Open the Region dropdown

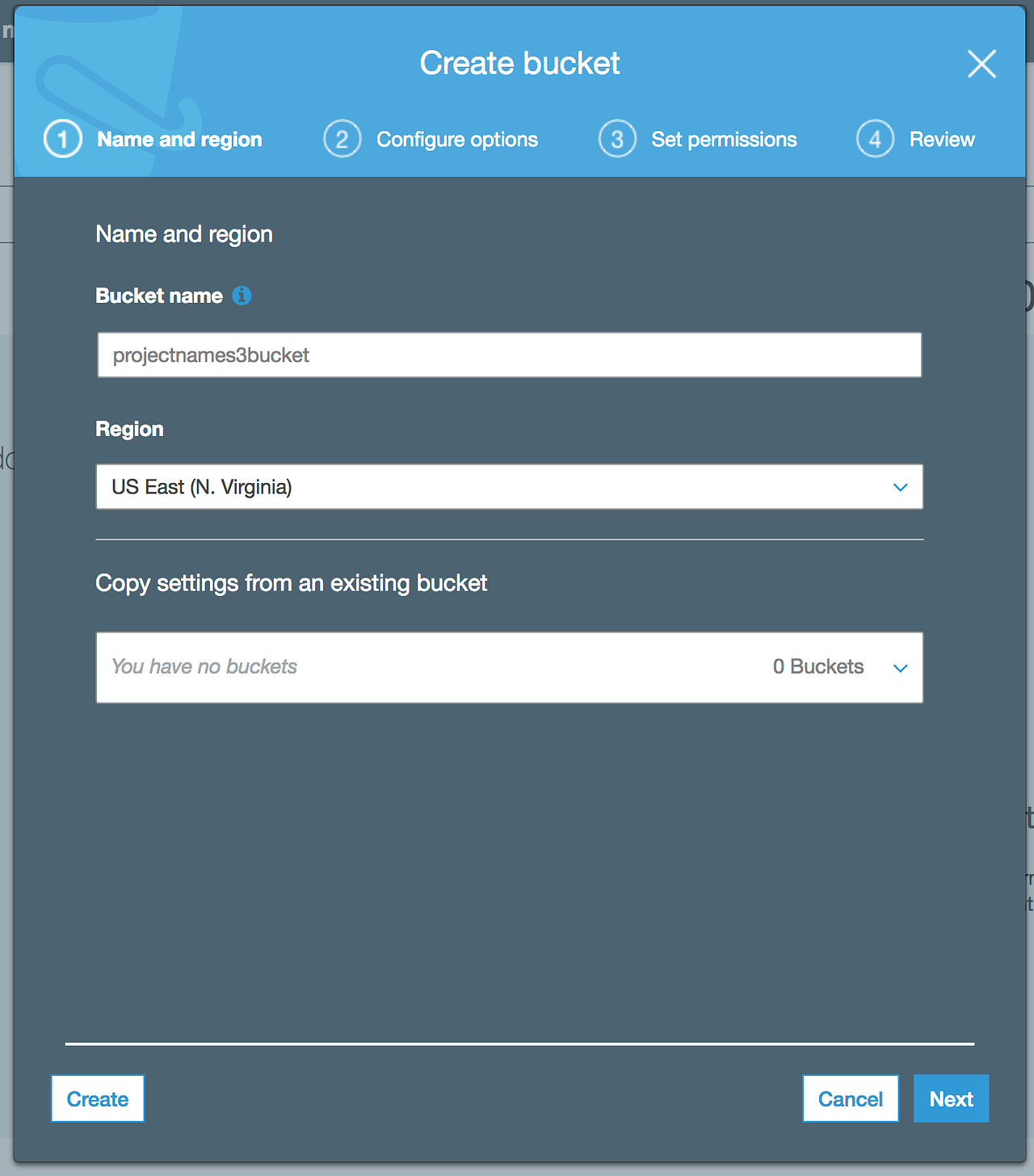509,486
